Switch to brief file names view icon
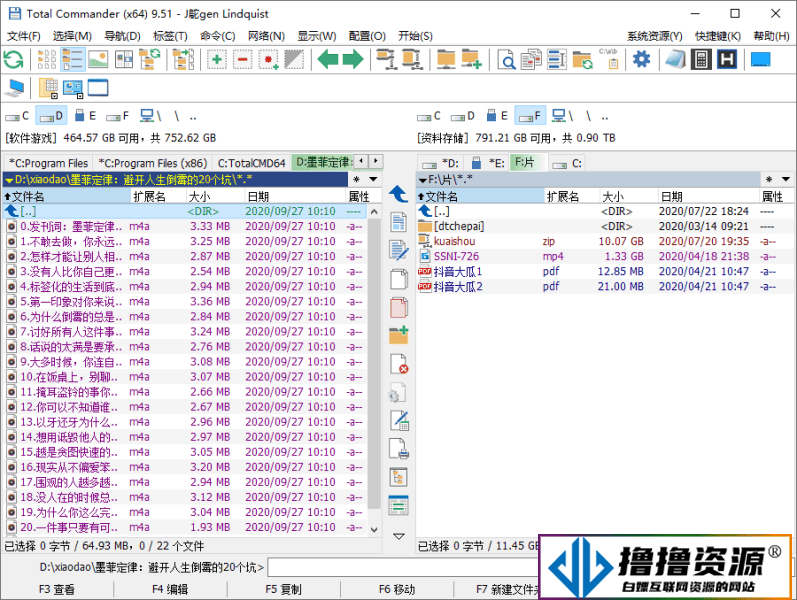Viewport: 797px width, 600px height. tap(47, 59)
